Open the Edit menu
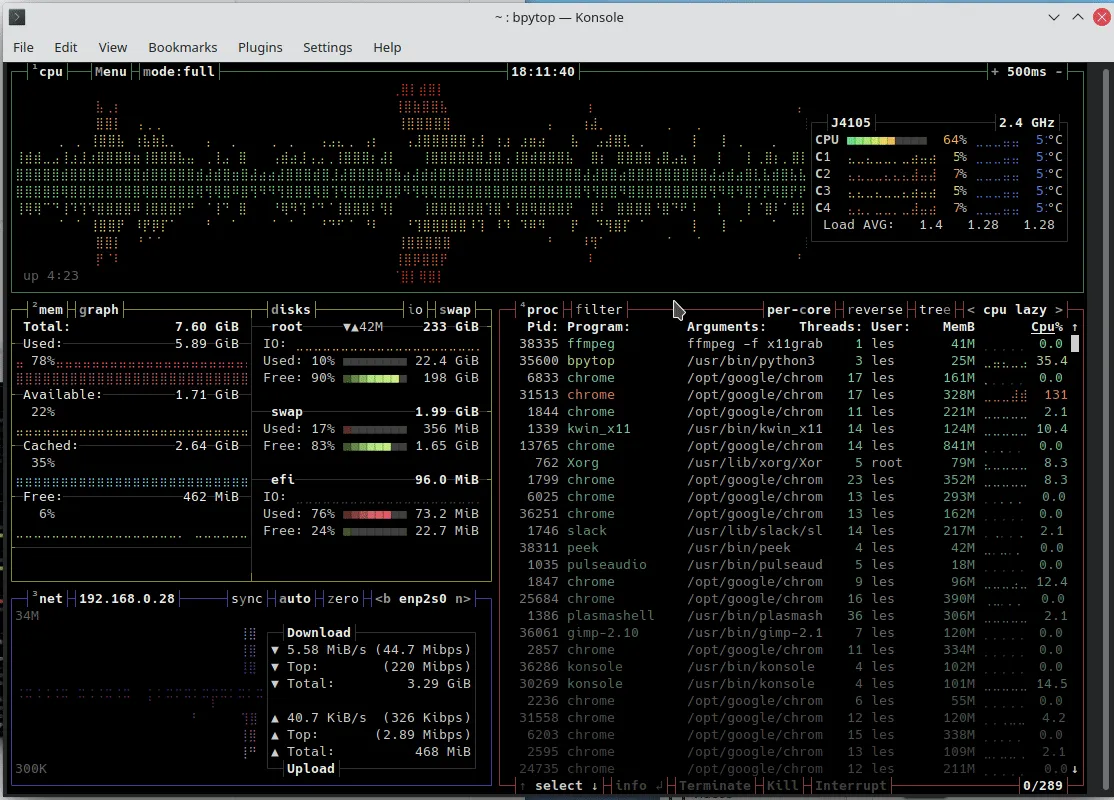Image resolution: width=1114 pixels, height=800 pixels. [x=65, y=47]
